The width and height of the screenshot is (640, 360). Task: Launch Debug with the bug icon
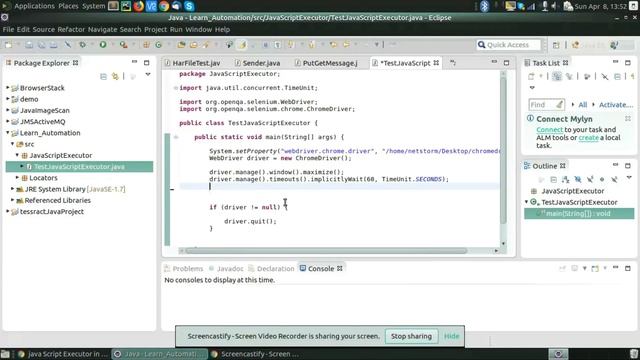pos(83,44)
